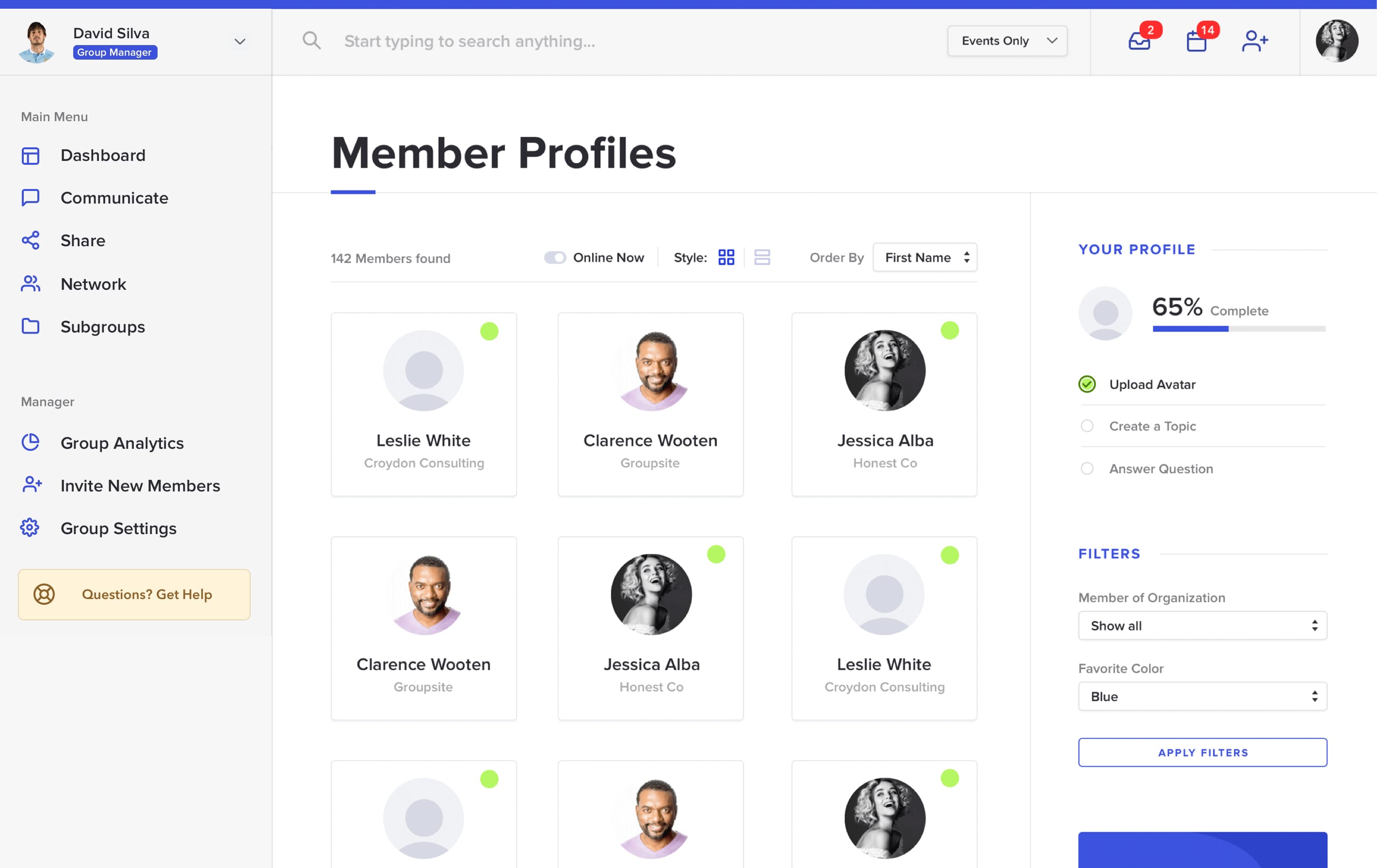
Task: Click the Answer Question label
Action: pos(1161,469)
